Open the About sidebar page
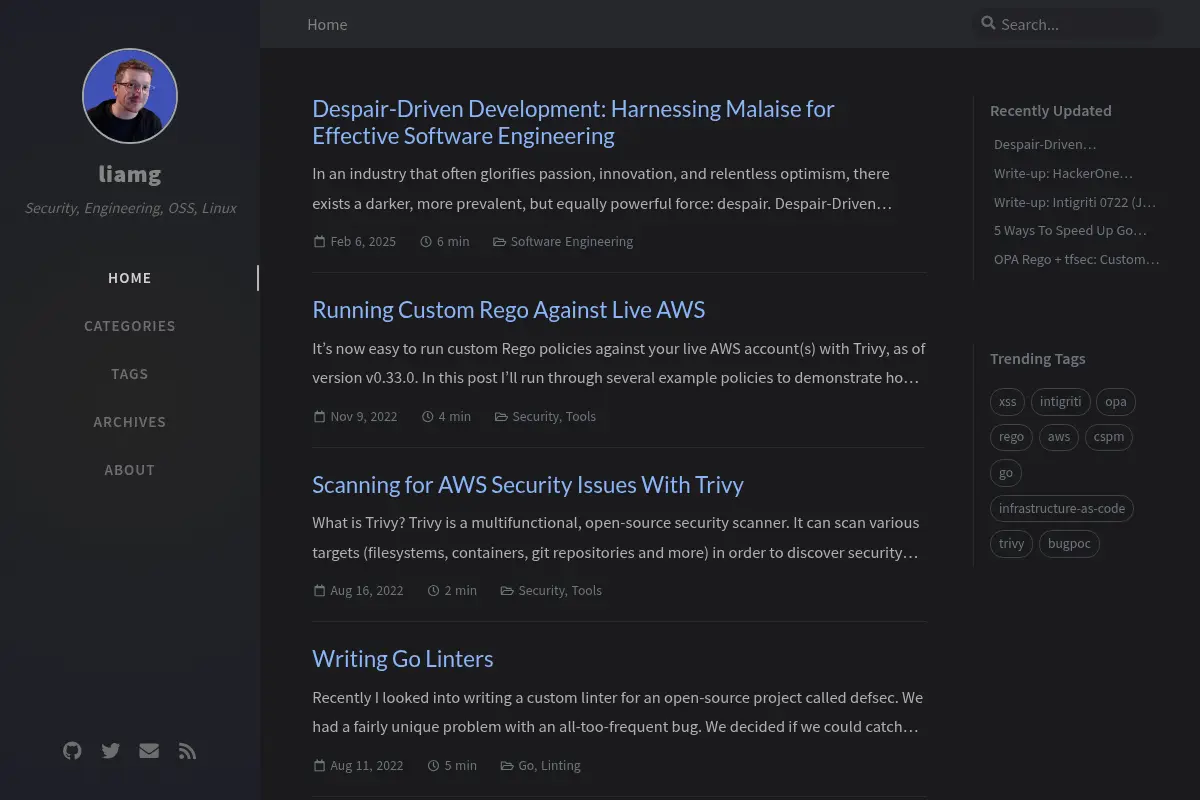Viewport: 1200px width, 800px height. 130,470
